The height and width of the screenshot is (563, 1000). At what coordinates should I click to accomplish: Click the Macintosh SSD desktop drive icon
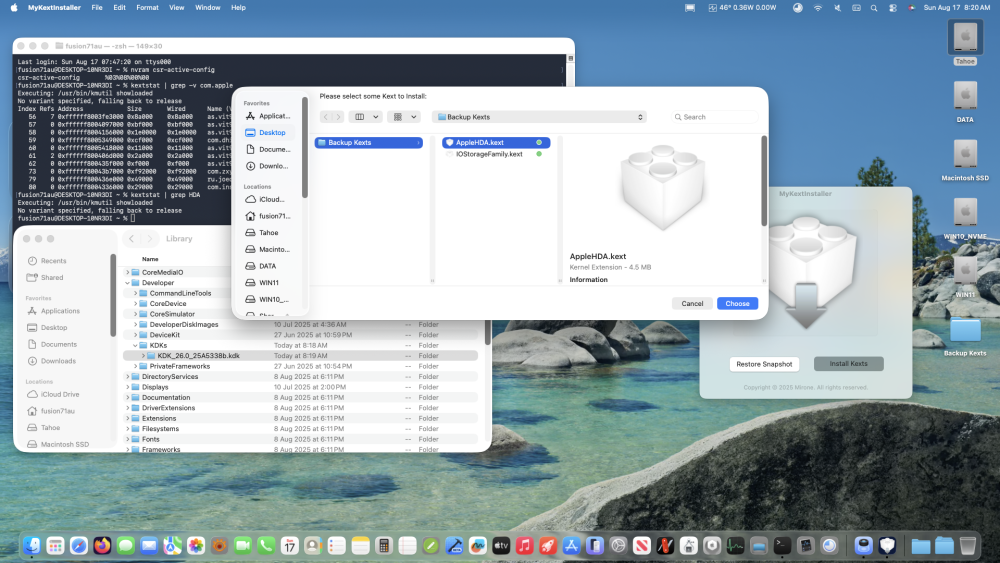click(965, 159)
